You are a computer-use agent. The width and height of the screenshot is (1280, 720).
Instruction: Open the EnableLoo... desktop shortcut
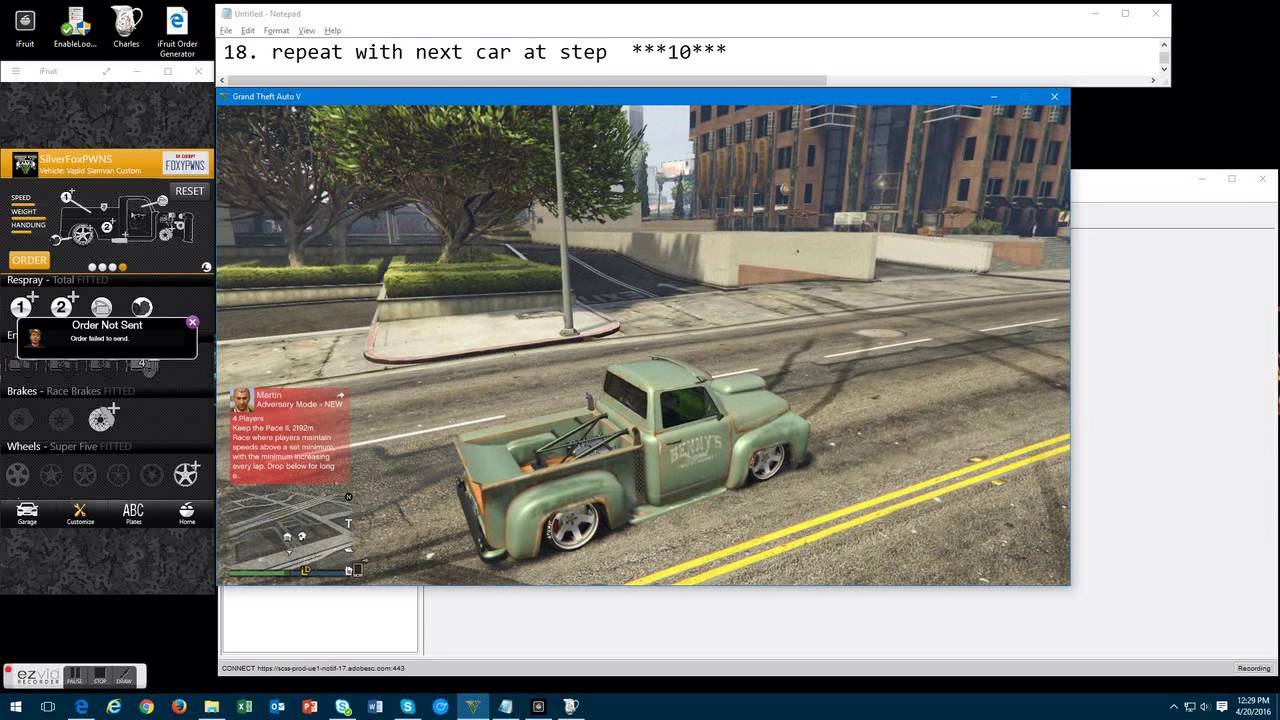tap(73, 29)
